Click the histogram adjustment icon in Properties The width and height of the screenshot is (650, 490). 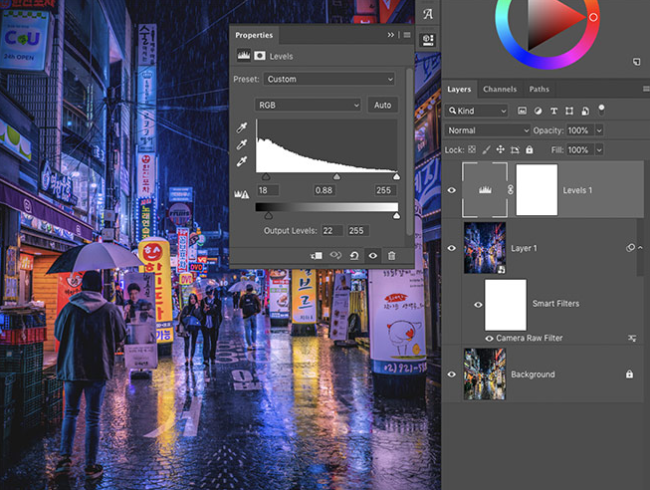(x=244, y=56)
